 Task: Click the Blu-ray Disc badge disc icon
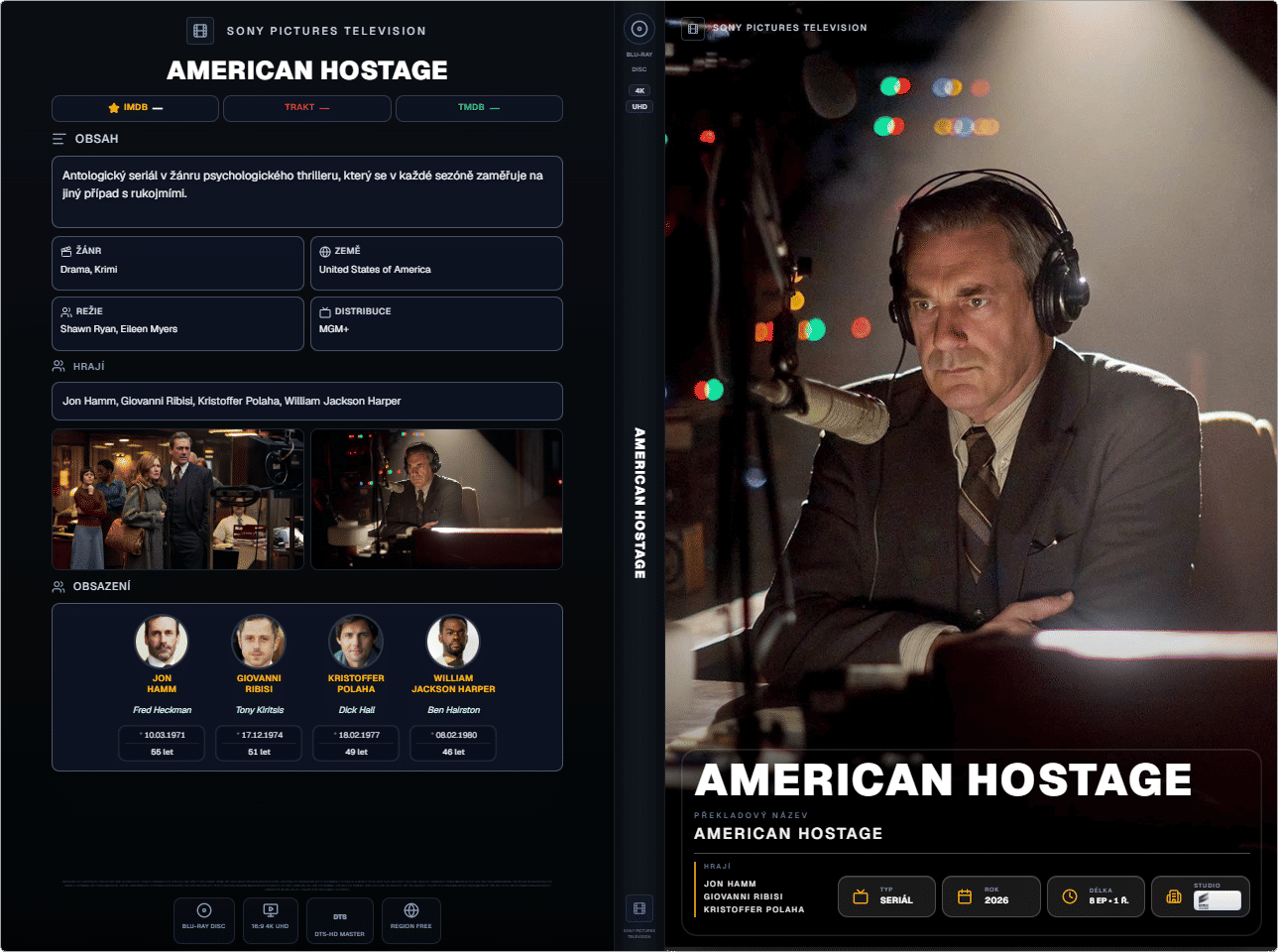204,910
